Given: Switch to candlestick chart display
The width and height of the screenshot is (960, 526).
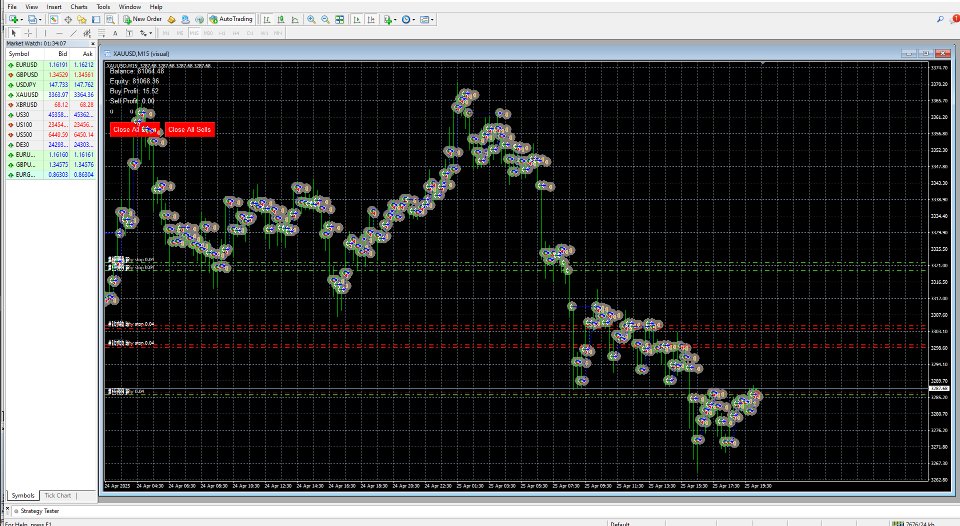Looking at the screenshot, I should 280,20.
